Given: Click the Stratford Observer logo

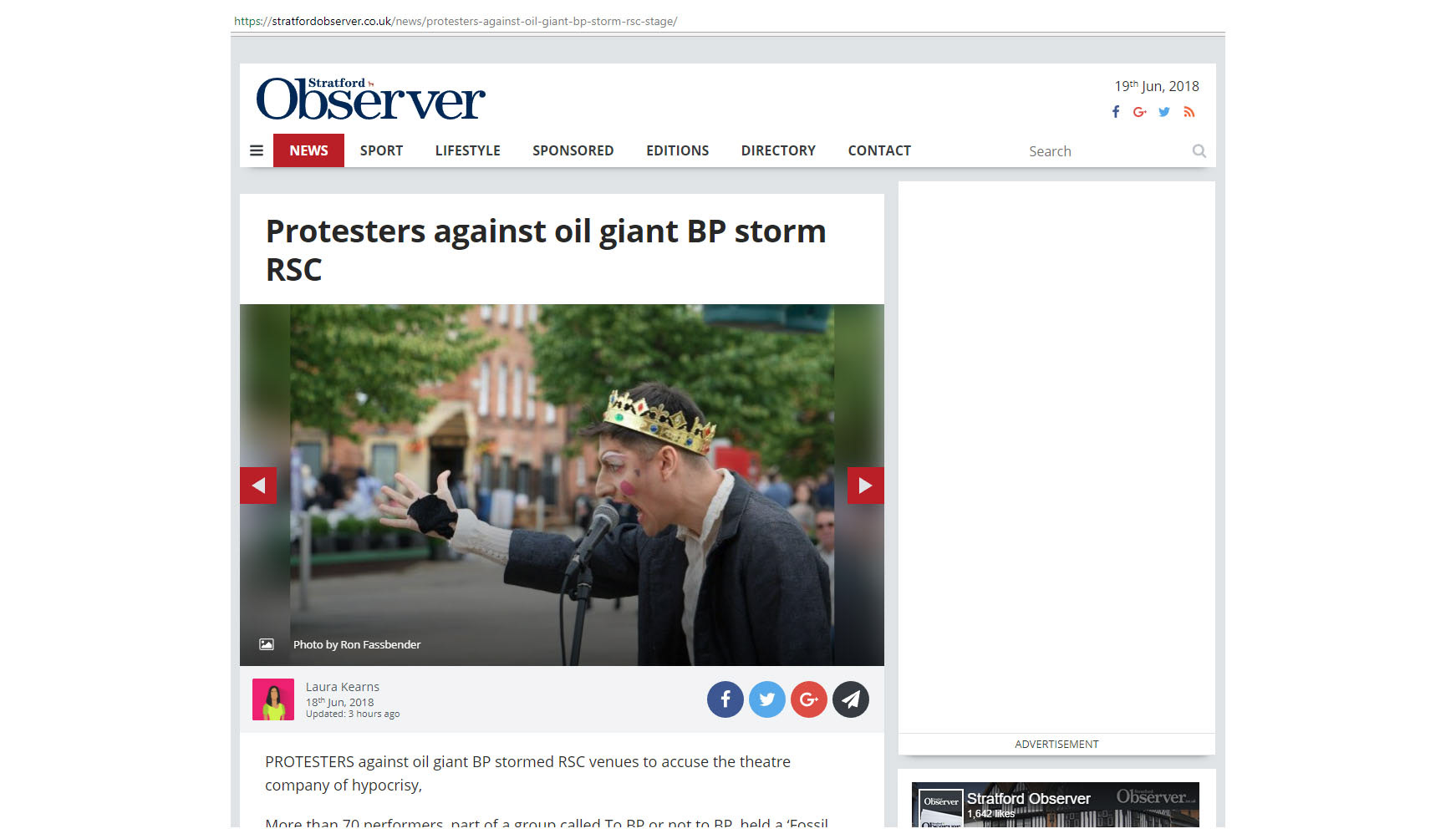Looking at the screenshot, I should point(370,99).
